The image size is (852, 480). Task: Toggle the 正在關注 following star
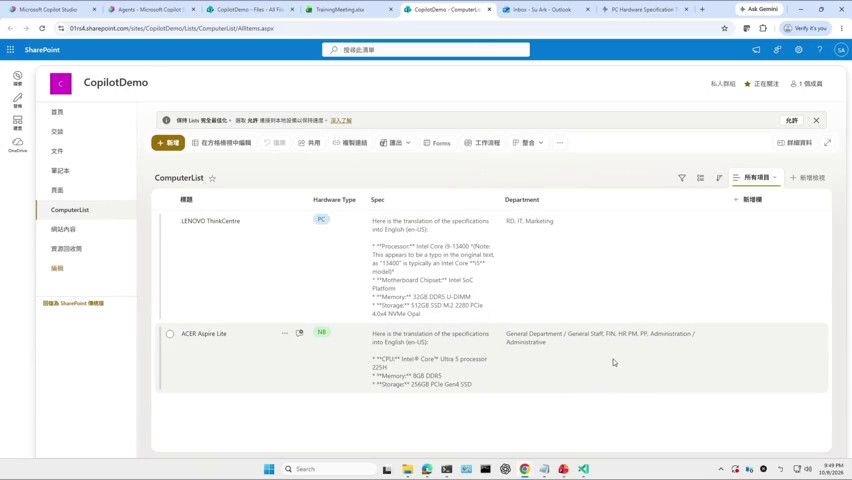click(x=761, y=84)
